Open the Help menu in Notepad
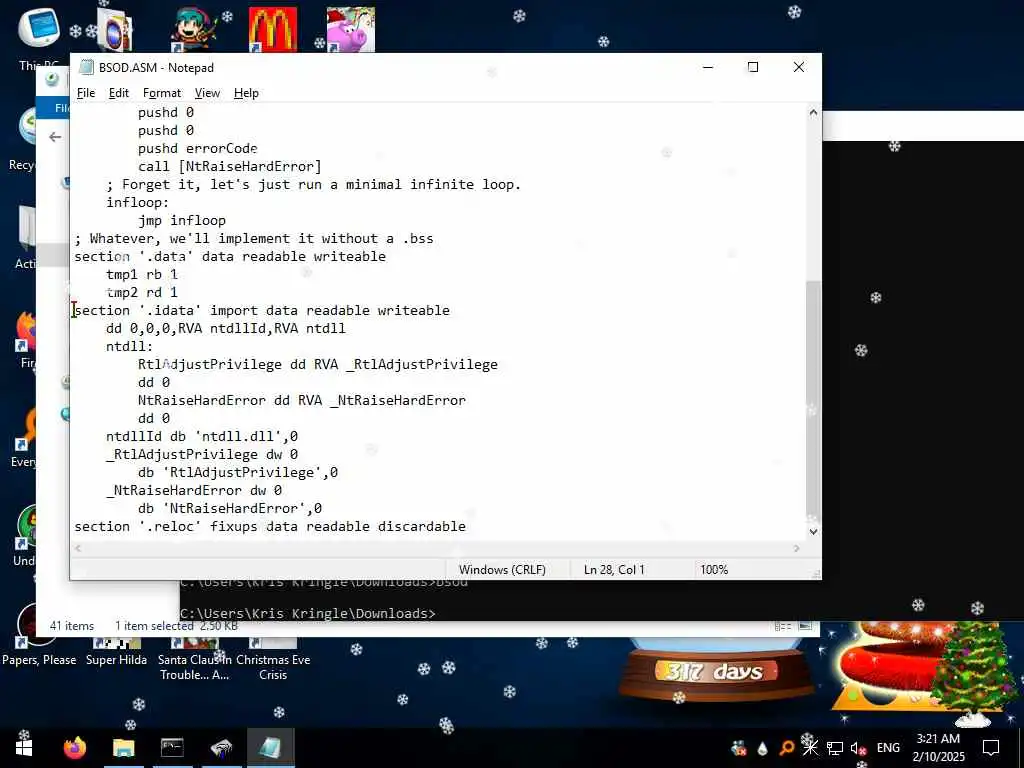This screenshot has height=768, width=1024. coord(246,93)
